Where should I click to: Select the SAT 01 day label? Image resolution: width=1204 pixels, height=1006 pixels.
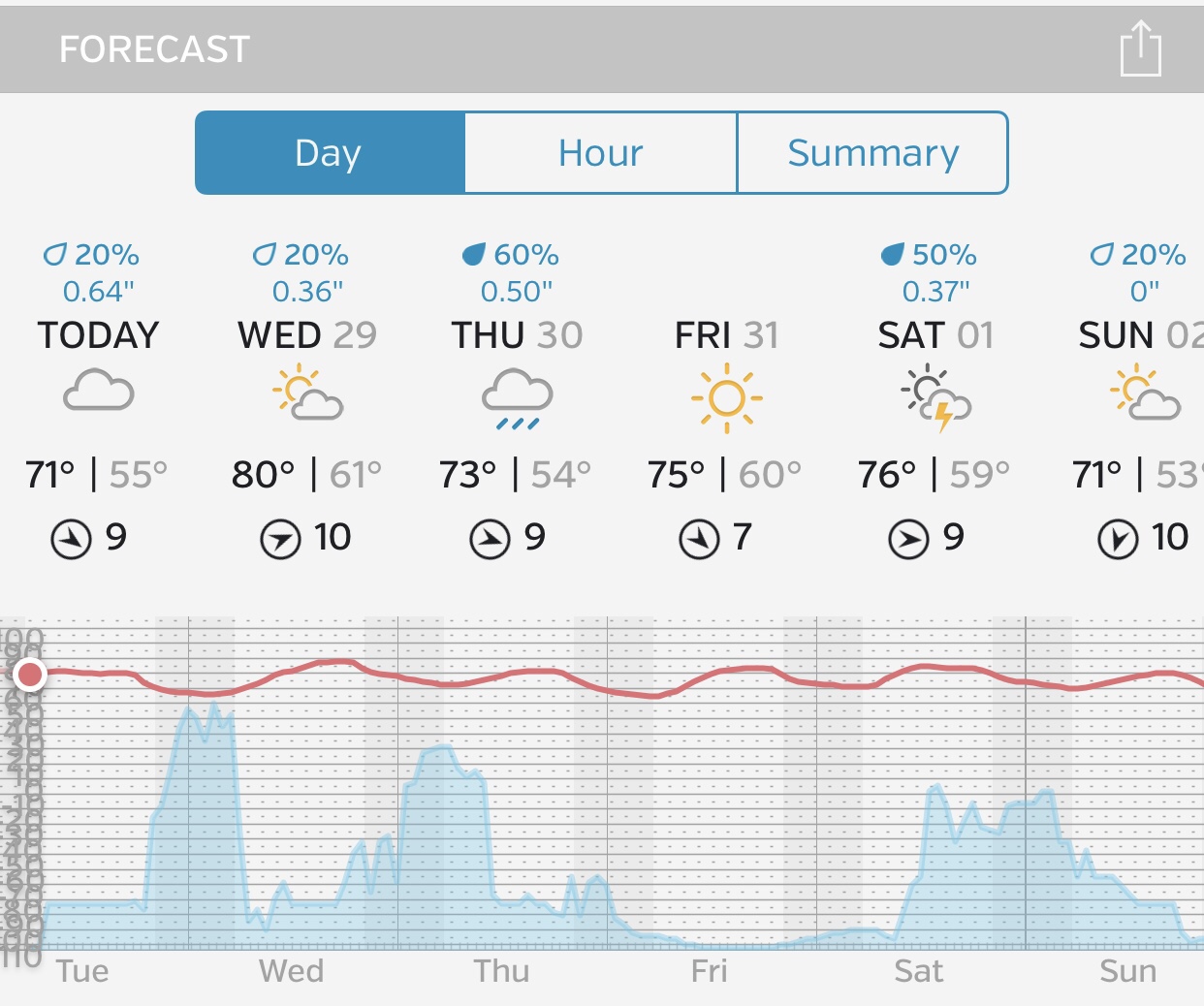[x=935, y=335]
